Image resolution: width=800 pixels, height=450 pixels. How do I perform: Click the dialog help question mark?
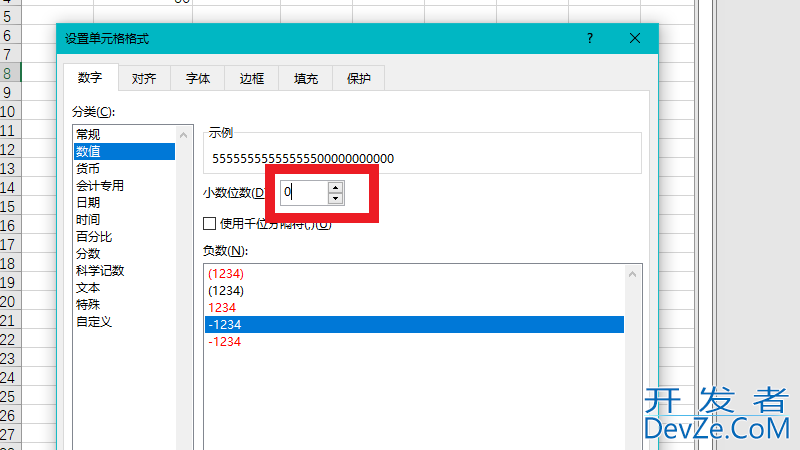pyautogui.click(x=590, y=38)
